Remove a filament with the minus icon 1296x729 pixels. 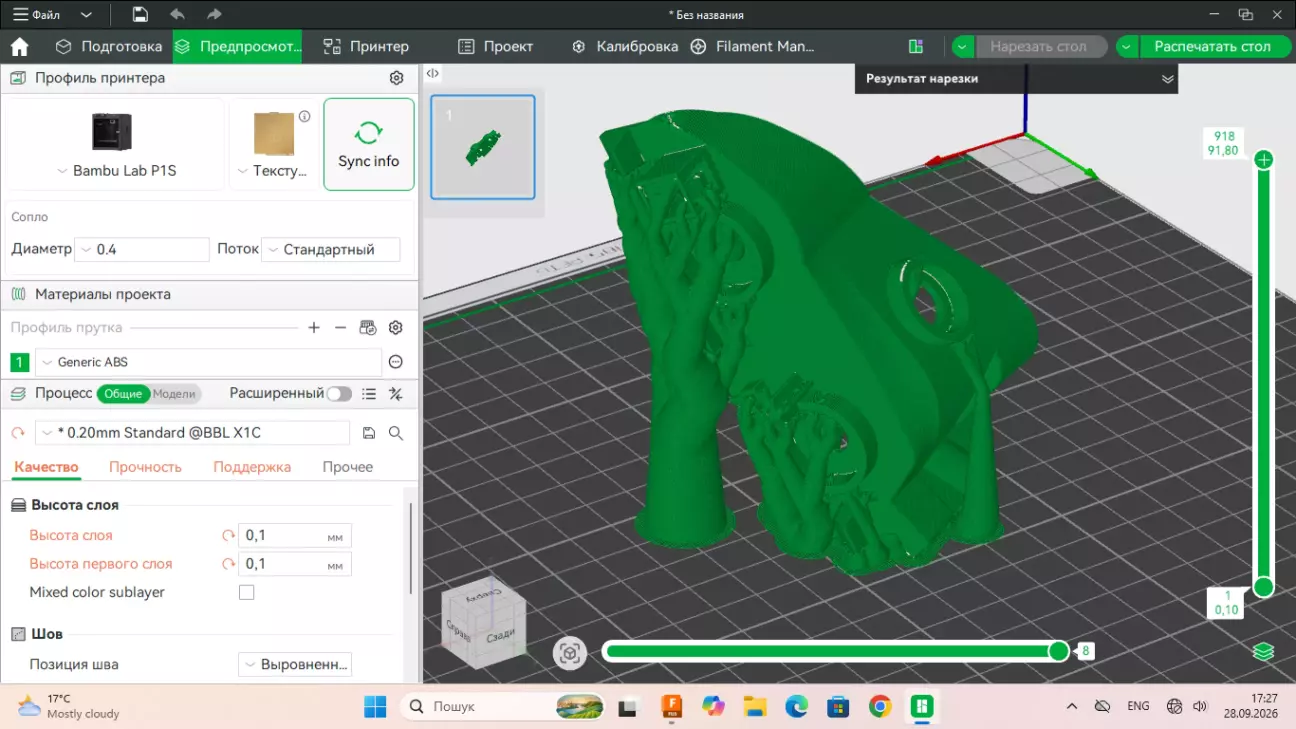[340, 328]
